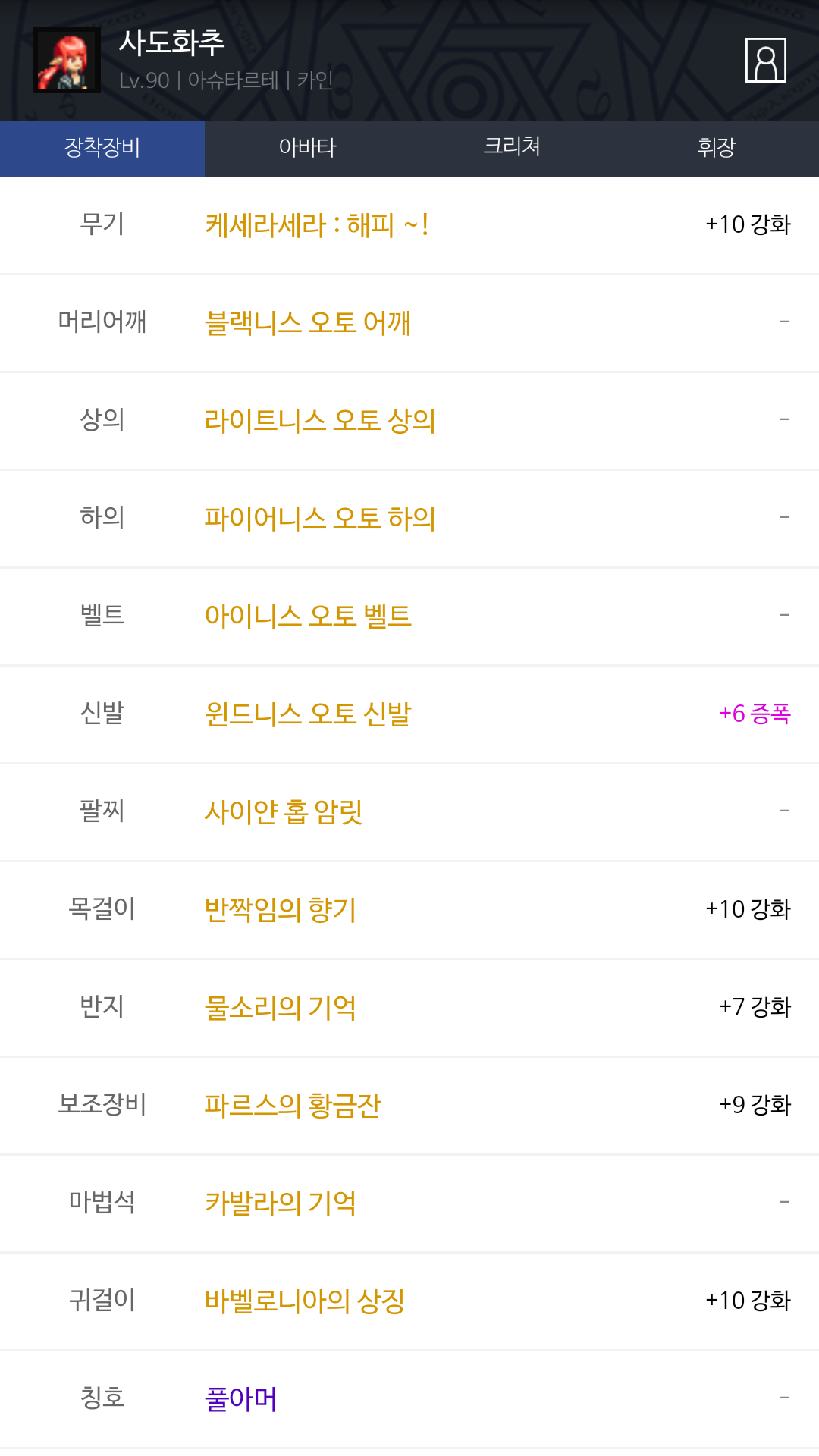Open the 풀아머 title entry
The width and height of the screenshot is (819, 1456).
pyautogui.click(x=241, y=1399)
